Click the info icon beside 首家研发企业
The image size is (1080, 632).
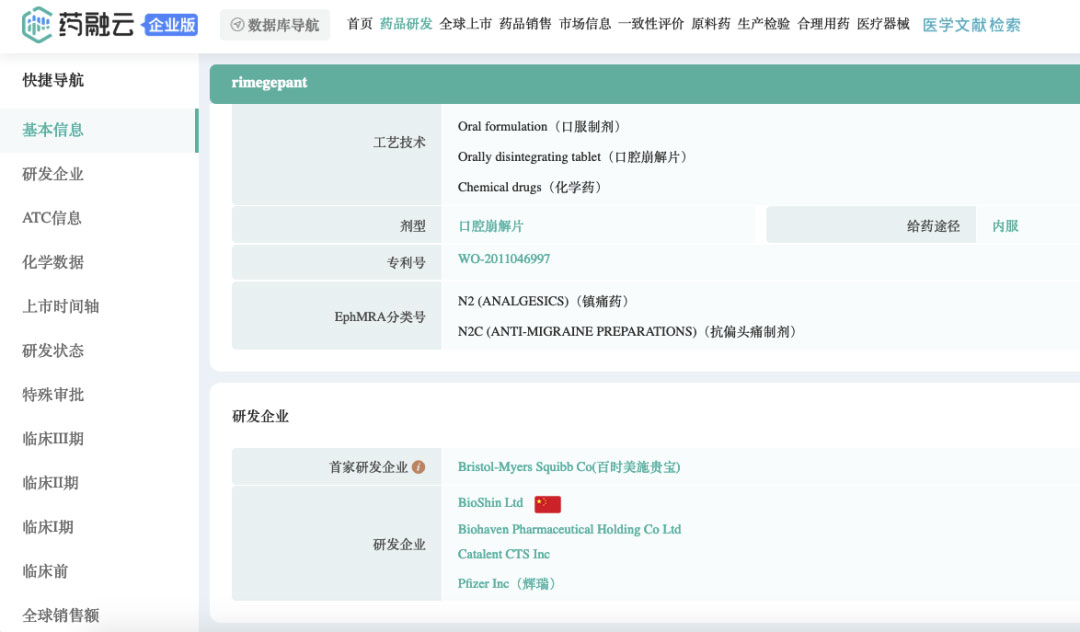click(419, 467)
